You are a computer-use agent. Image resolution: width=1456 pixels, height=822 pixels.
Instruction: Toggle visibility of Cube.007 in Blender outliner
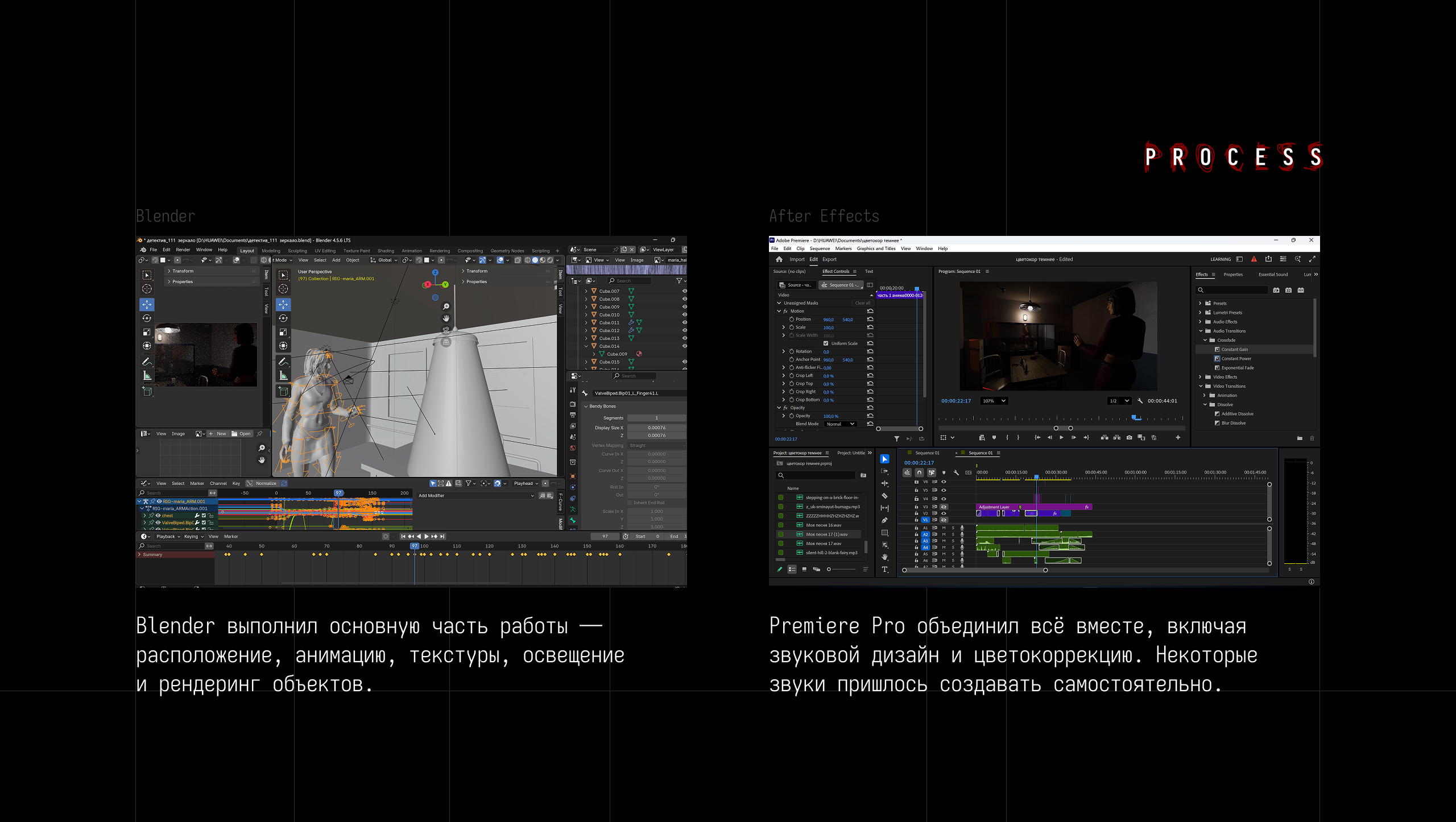[x=684, y=291]
